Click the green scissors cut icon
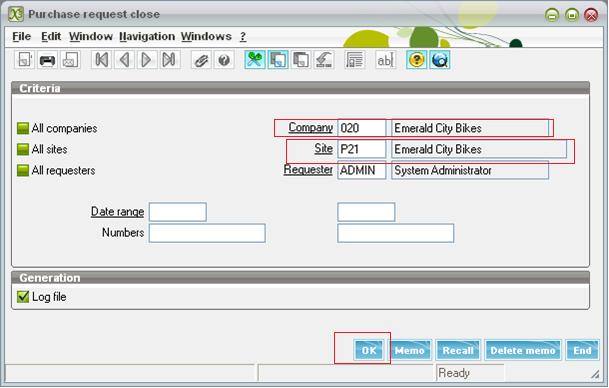The width and height of the screenshot is (609, 388). coord(255,60)
